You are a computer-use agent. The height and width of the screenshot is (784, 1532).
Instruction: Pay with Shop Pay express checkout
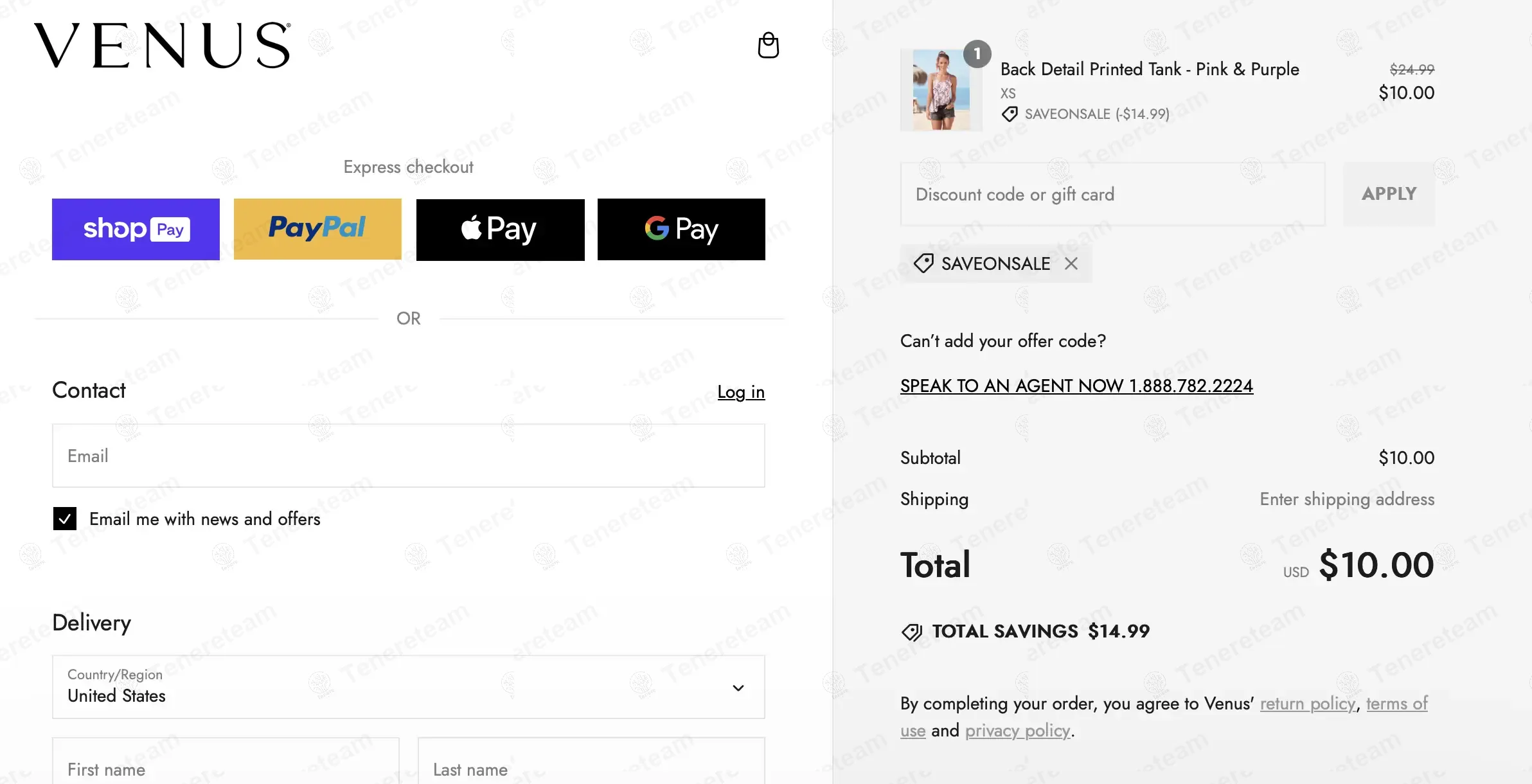[136, 229]
